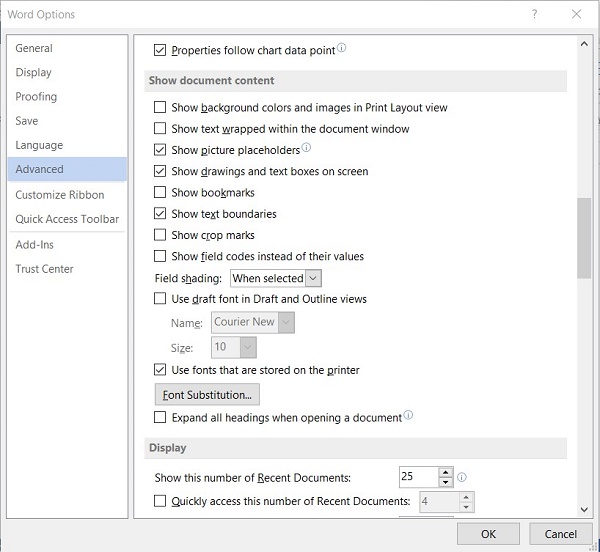Switch to the Add-Ins category
This screenshot has width=600, height=552.
[67, 244]
